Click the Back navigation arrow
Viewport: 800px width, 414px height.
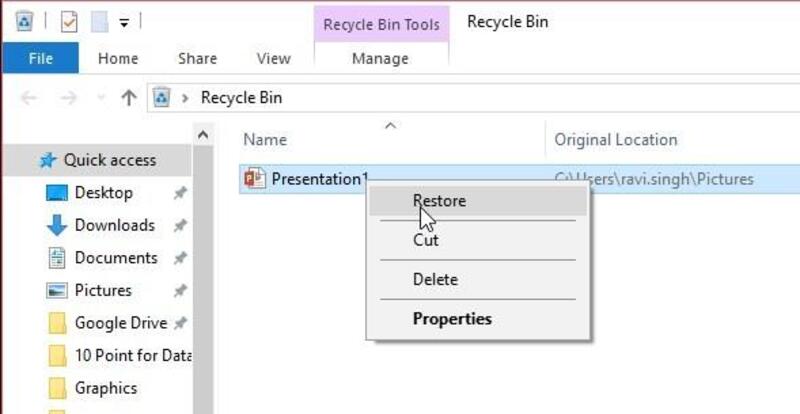pyautogui.click(x=29, y=97)
